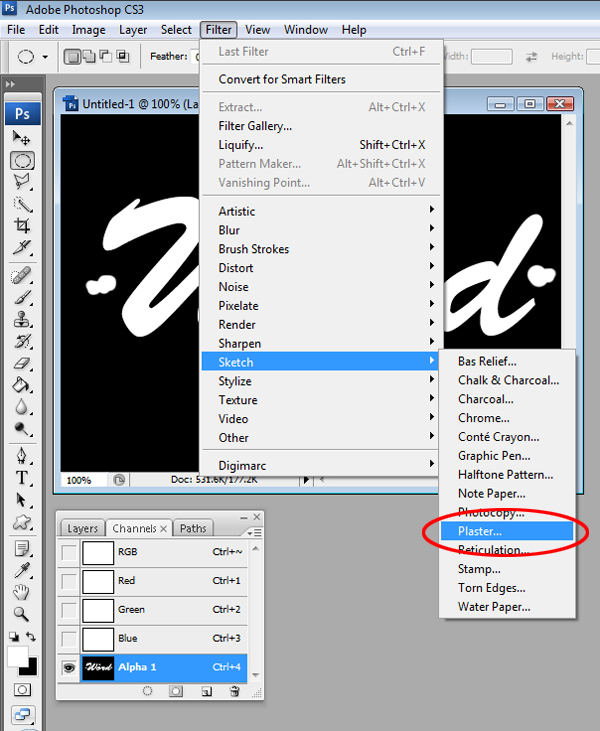The image size is (600, 731).
Task: Choose Add to selection mode button
Action: click(89, 57)
